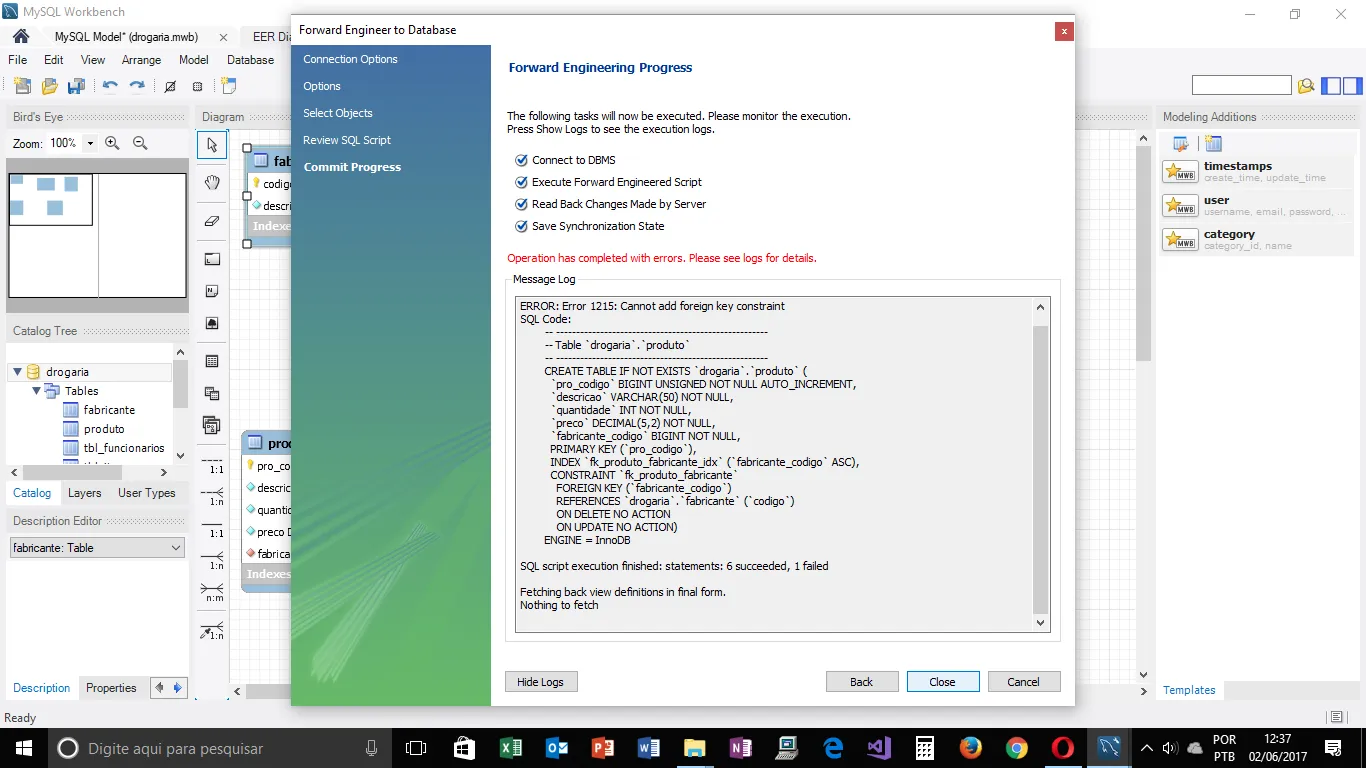1366x768 pixels.
Task: Click the Undo arrow in toolbar
Action: tap(110, 86)
